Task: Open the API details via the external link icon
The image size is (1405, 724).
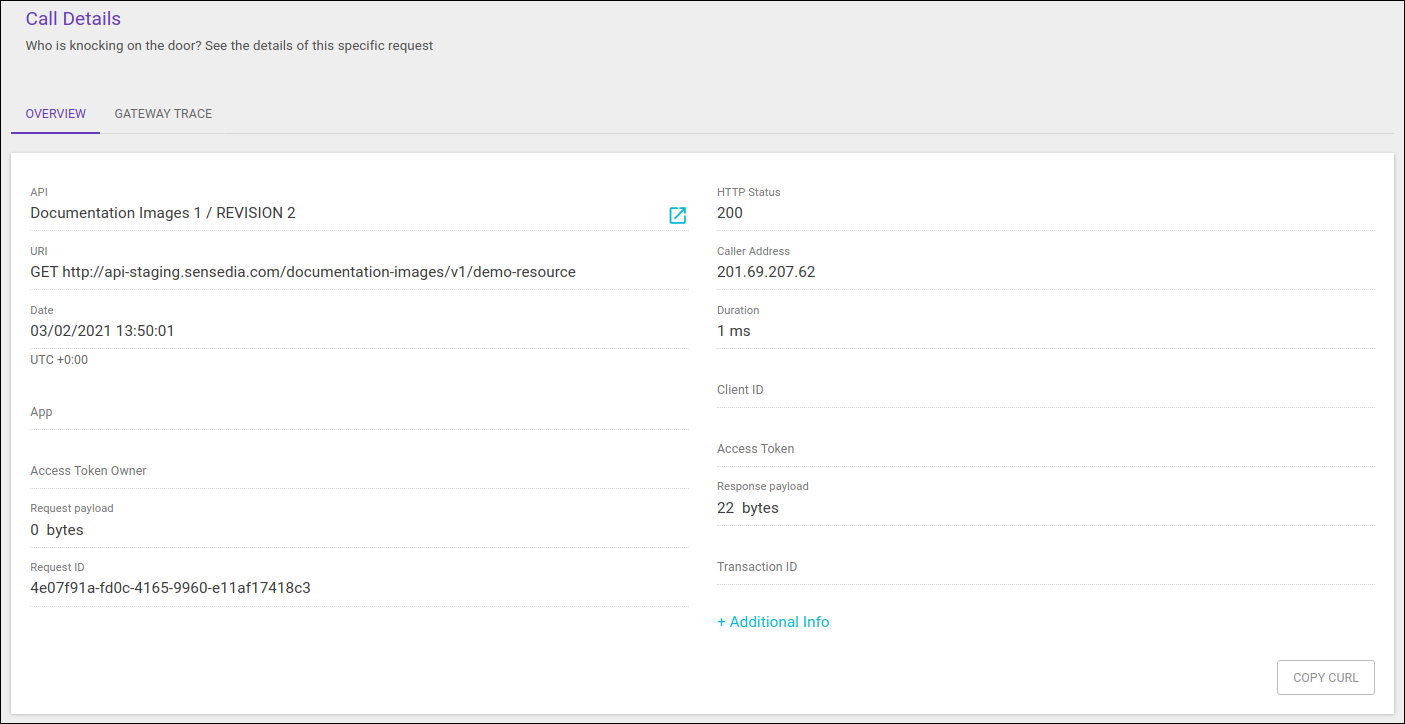Action: pyautogui.click(x=678, y=215)
